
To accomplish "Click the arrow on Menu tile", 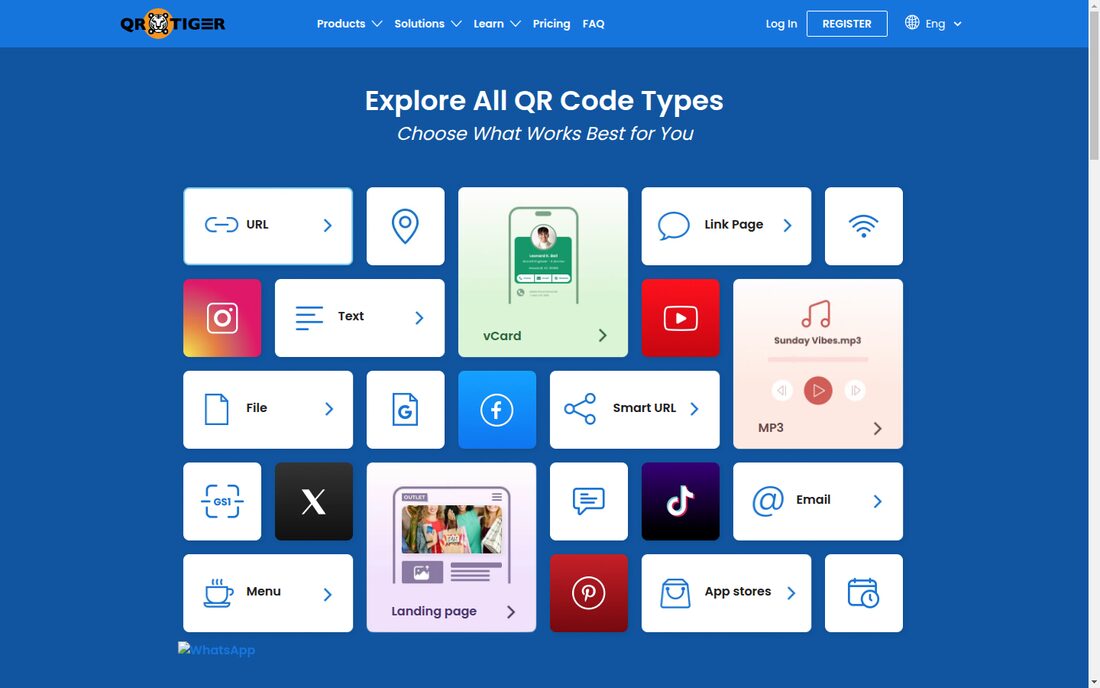I will pos(328,595).
